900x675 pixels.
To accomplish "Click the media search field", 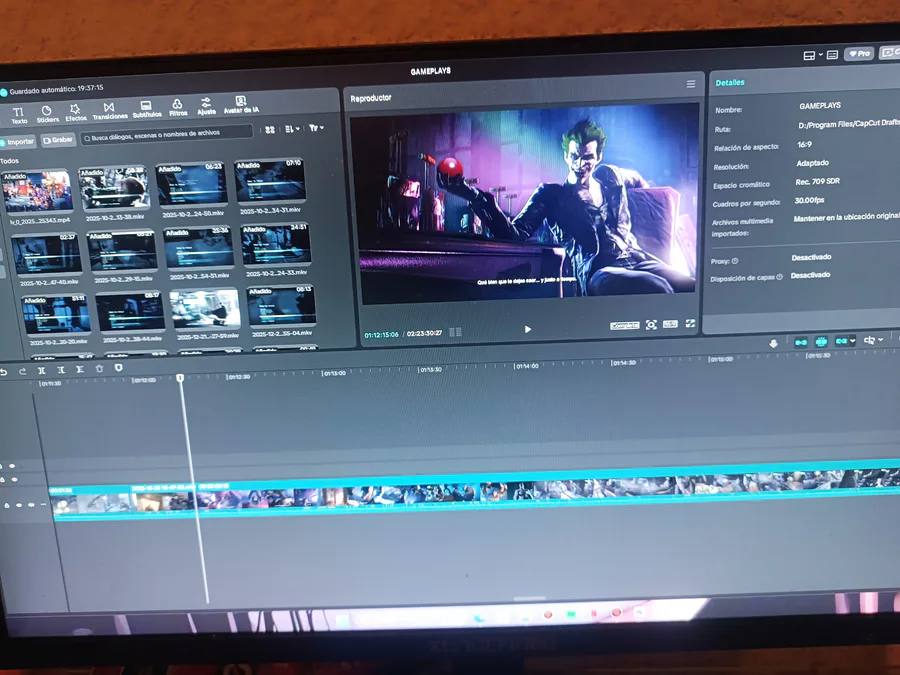I will point(166,134).
